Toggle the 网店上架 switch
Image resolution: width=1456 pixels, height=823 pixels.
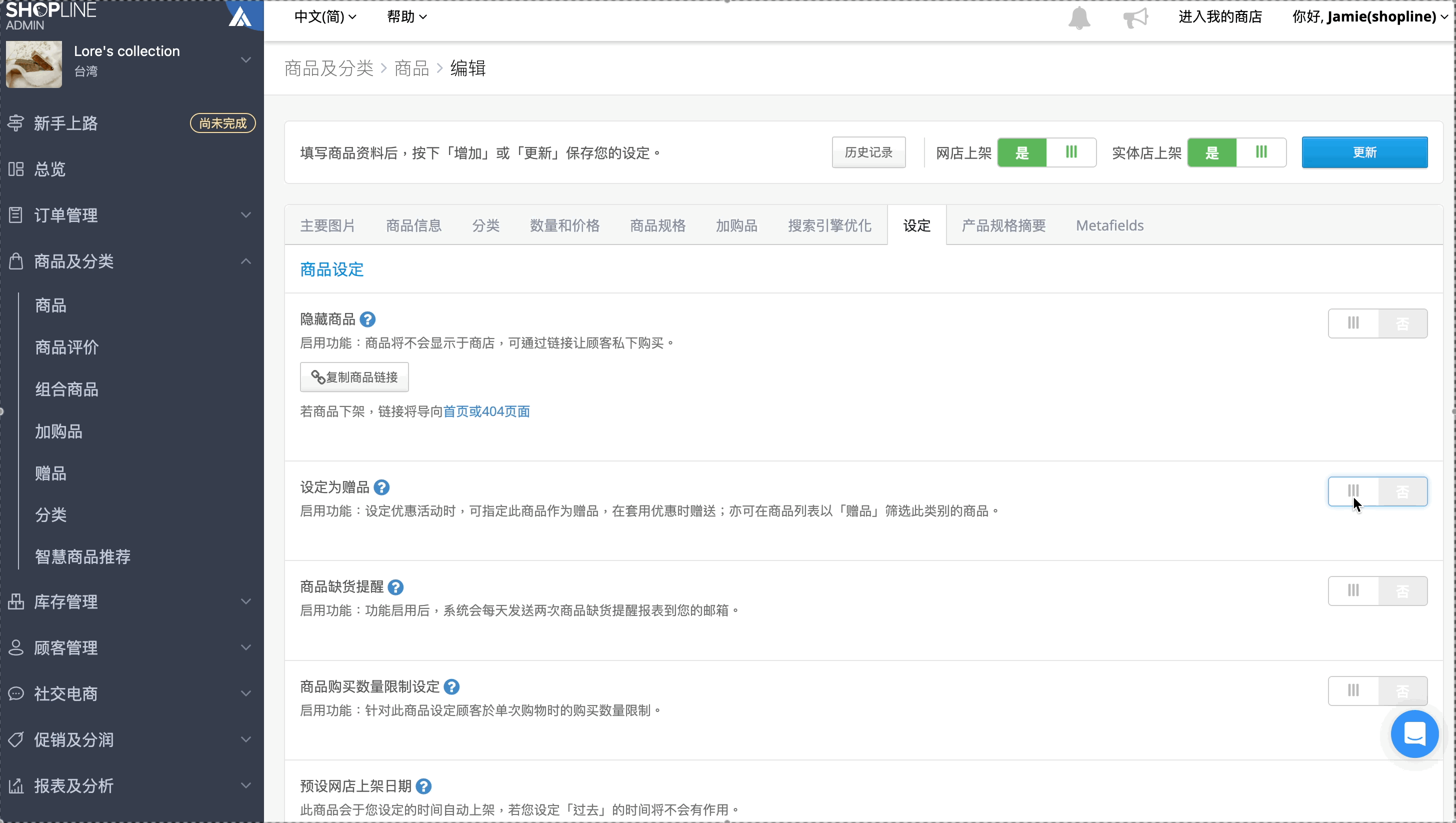click(1047, 152)
